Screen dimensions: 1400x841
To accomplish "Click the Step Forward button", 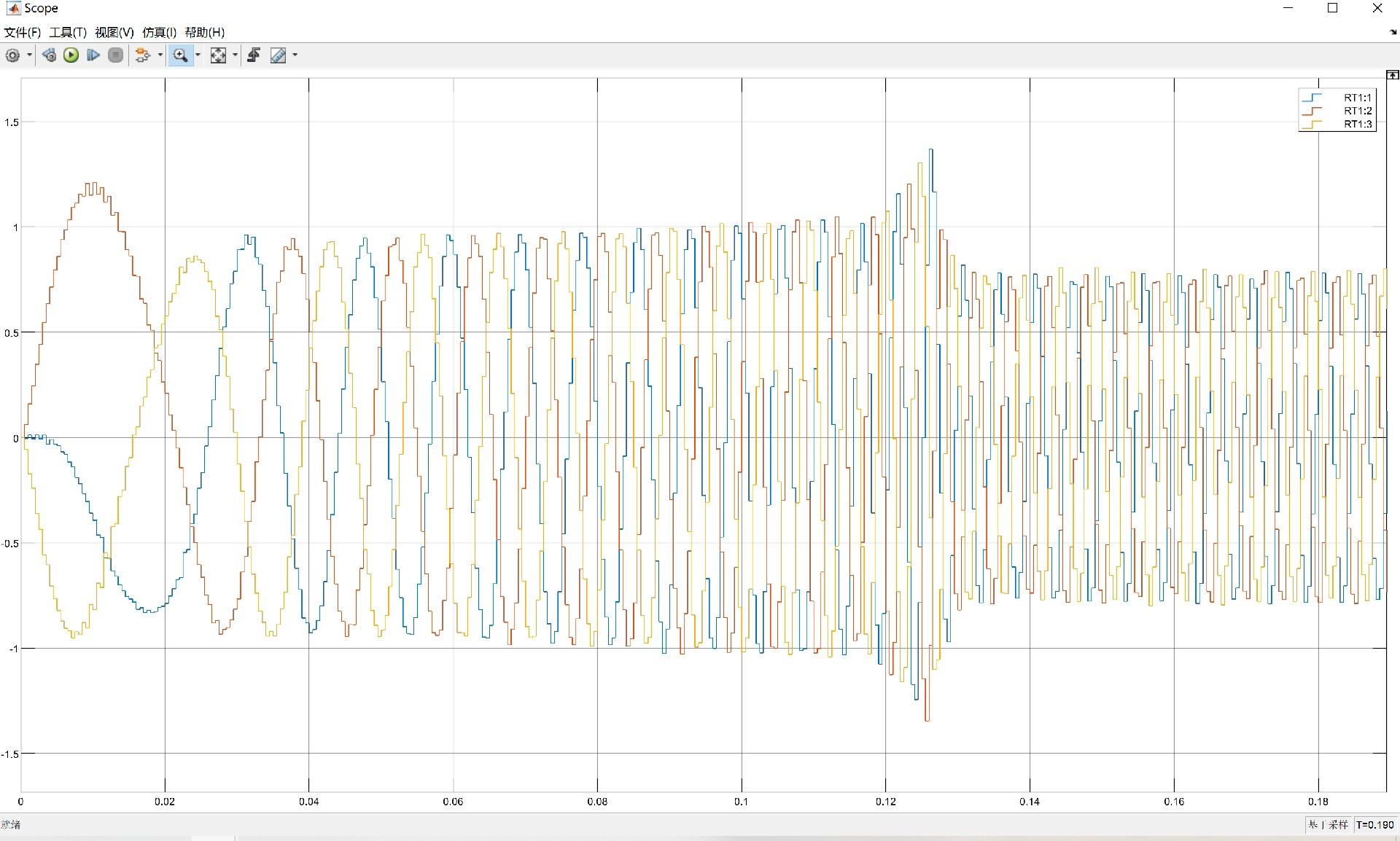I will [x=93, y=55].
